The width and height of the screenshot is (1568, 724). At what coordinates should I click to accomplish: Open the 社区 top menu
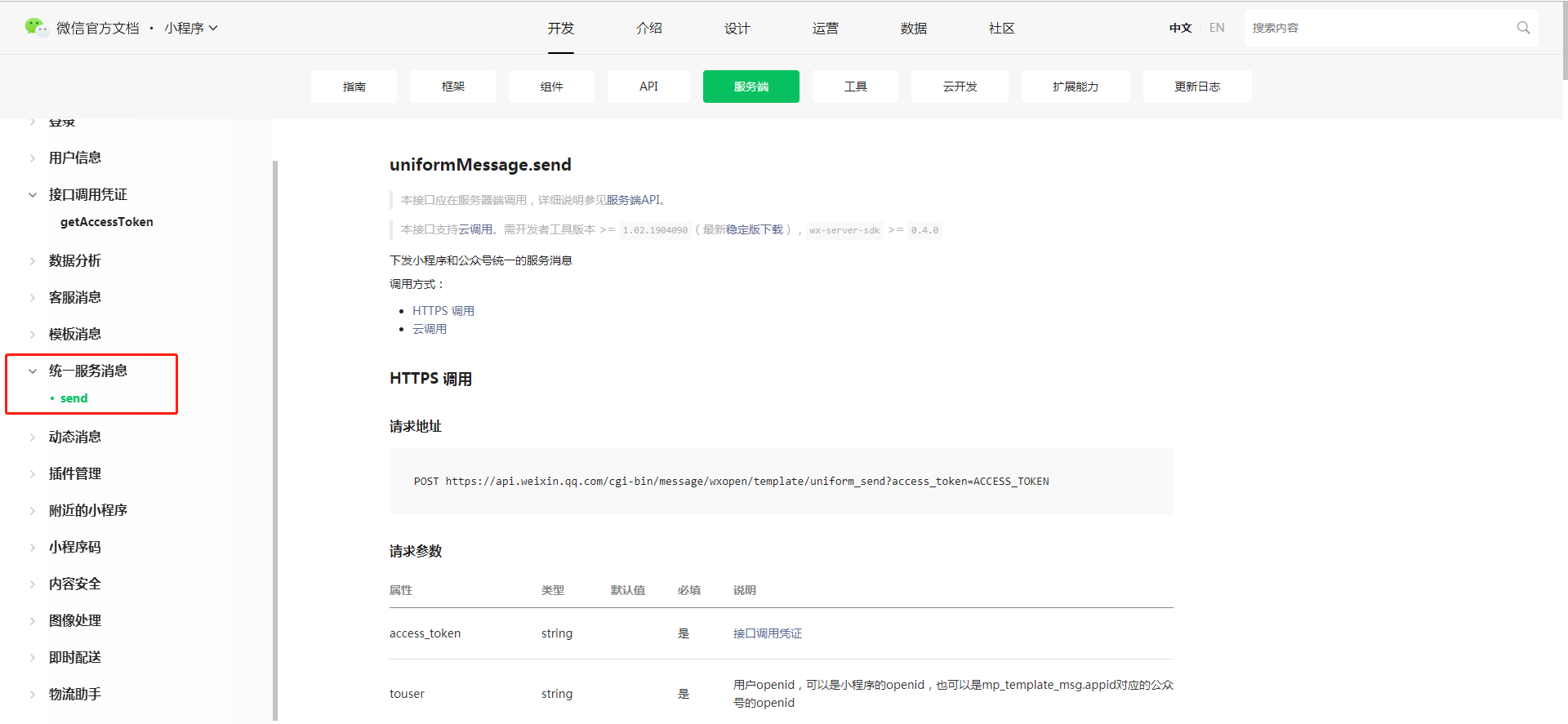point(1002,28)
